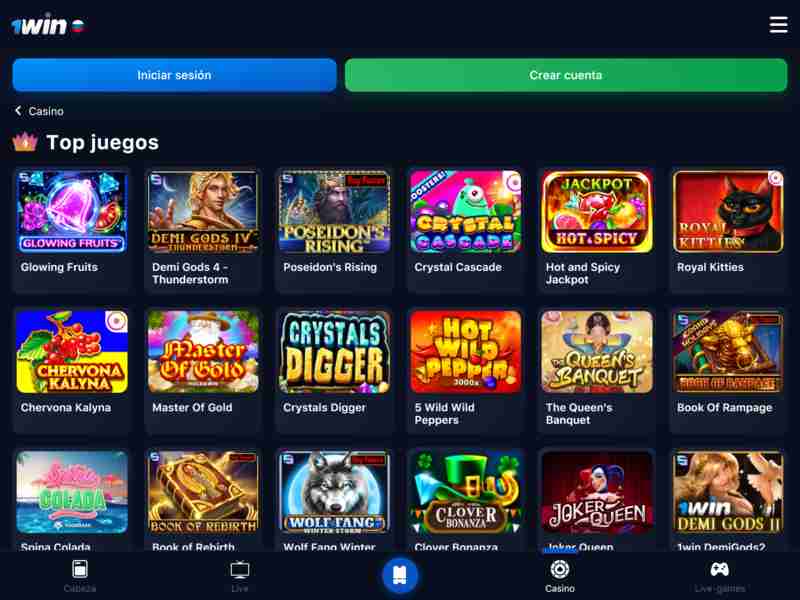Launch Crystal Cascade game
Image resolution: width=800 pixels, height=600 pixels.
466,212
